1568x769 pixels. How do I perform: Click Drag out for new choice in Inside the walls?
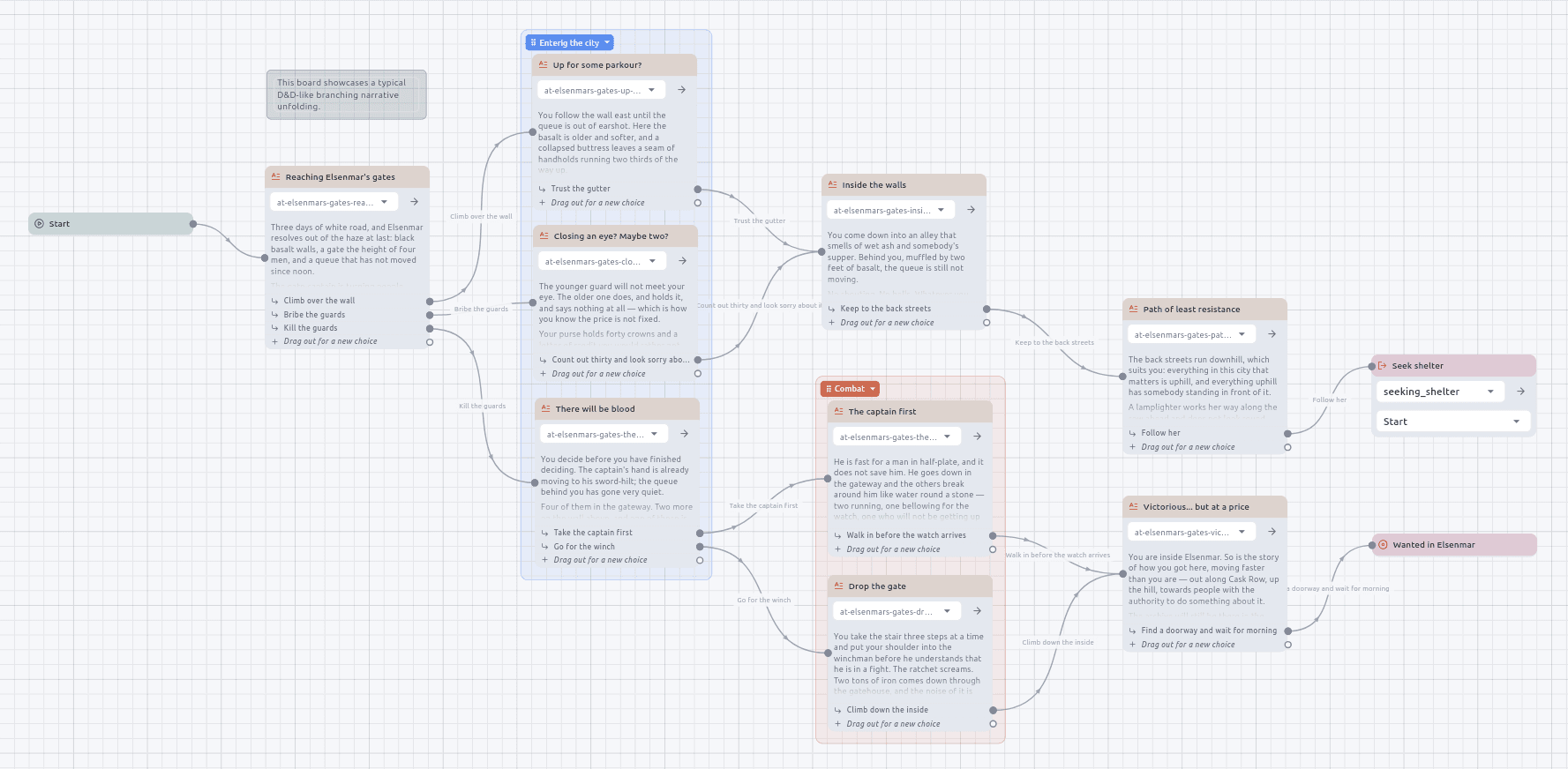coord(887,323)
